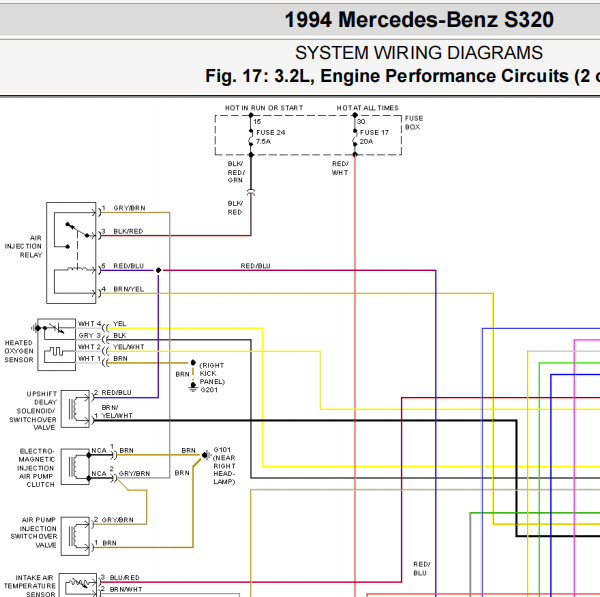This screenshot has height=597, width=600.
Task: Click the "YEL/WHT" label at oxygen sensor pin 2
Action: [129, 347]
